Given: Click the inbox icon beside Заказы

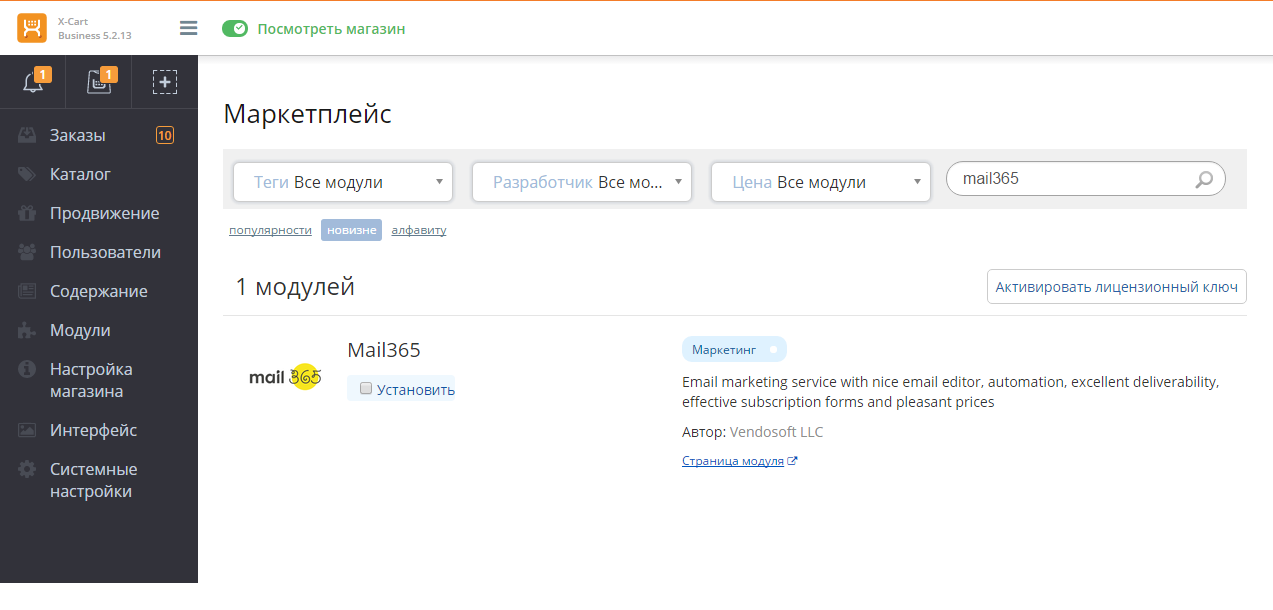Looking at the screenshot, I should pyautogui.click(x=27, y=135).
